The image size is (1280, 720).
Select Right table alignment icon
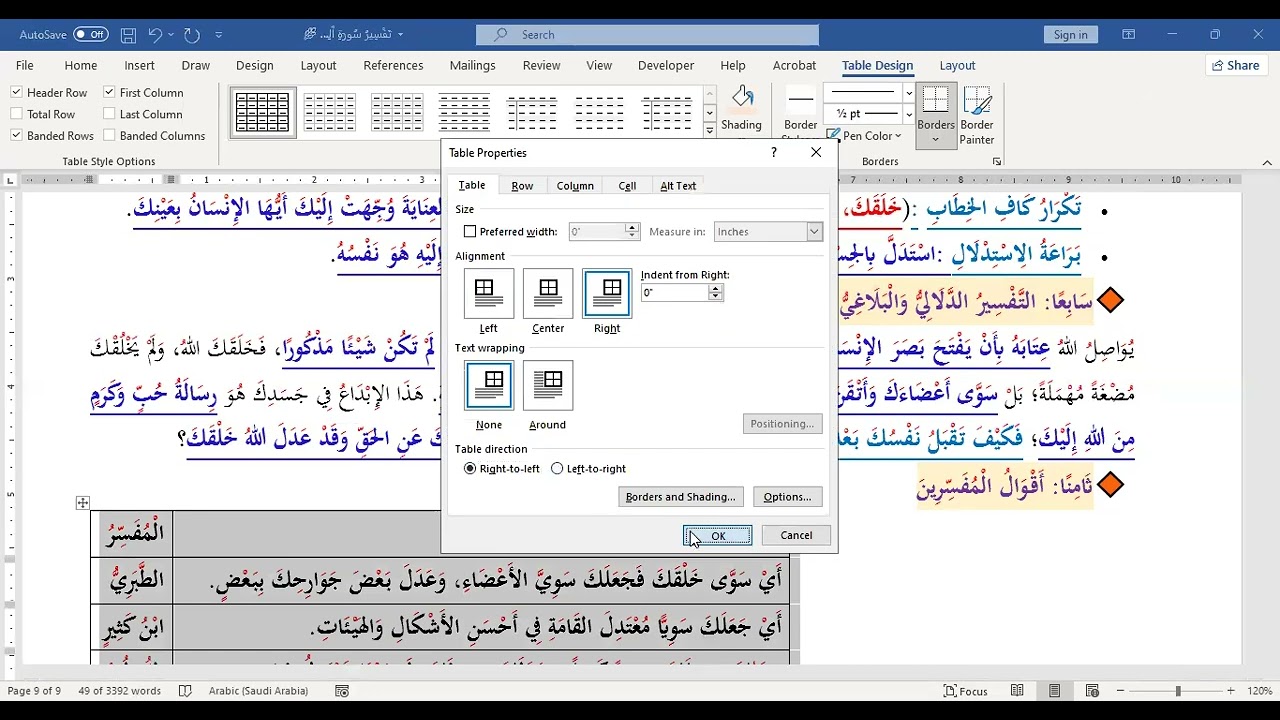click(x=607, y=293)
